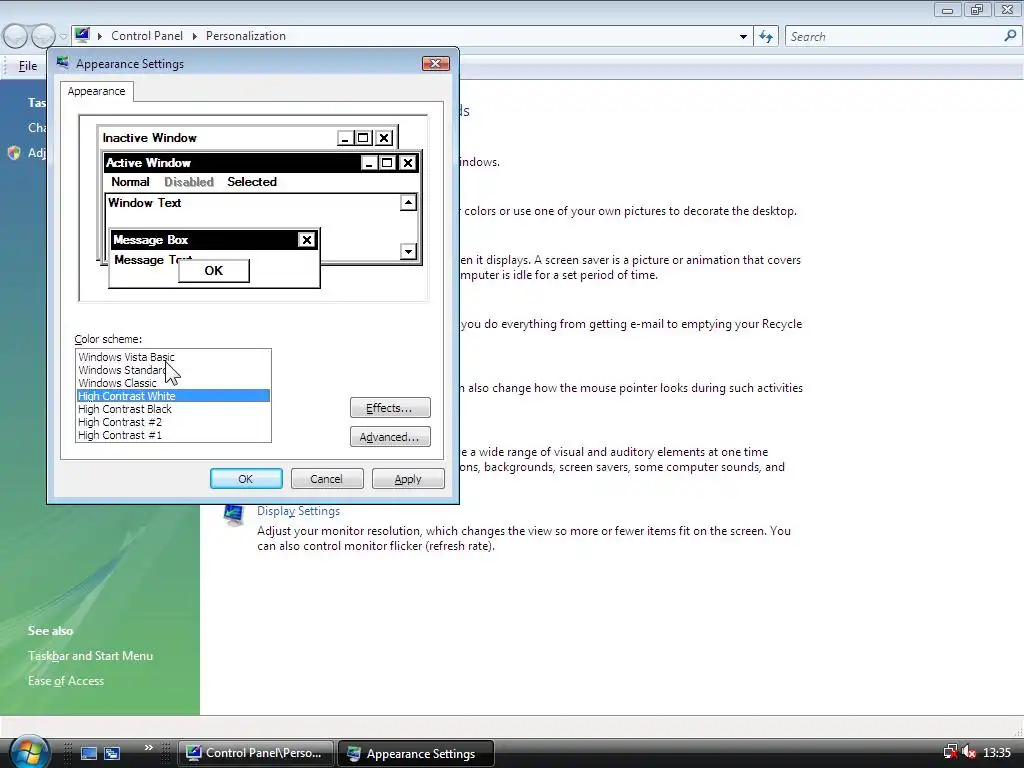The image size is (1024, 768).
Task: Click the Effects... button
Action: (x=390, y=408)
